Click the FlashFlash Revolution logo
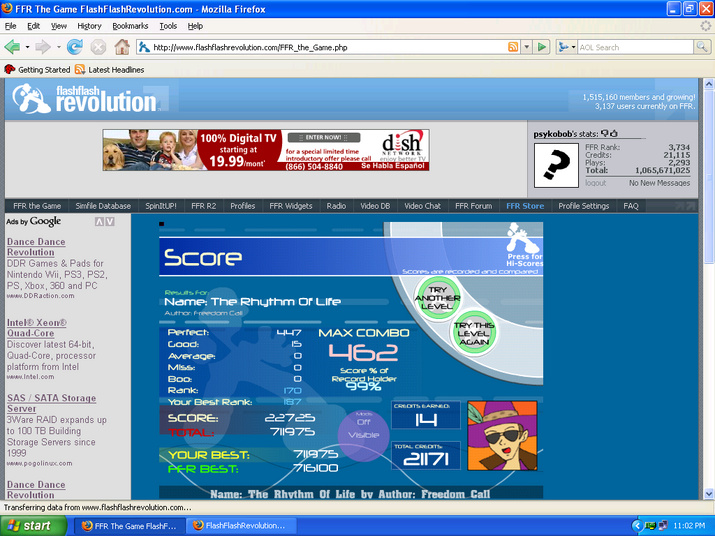Image resolution: width=715 pixels, height=536 pixels. point(86,98)
